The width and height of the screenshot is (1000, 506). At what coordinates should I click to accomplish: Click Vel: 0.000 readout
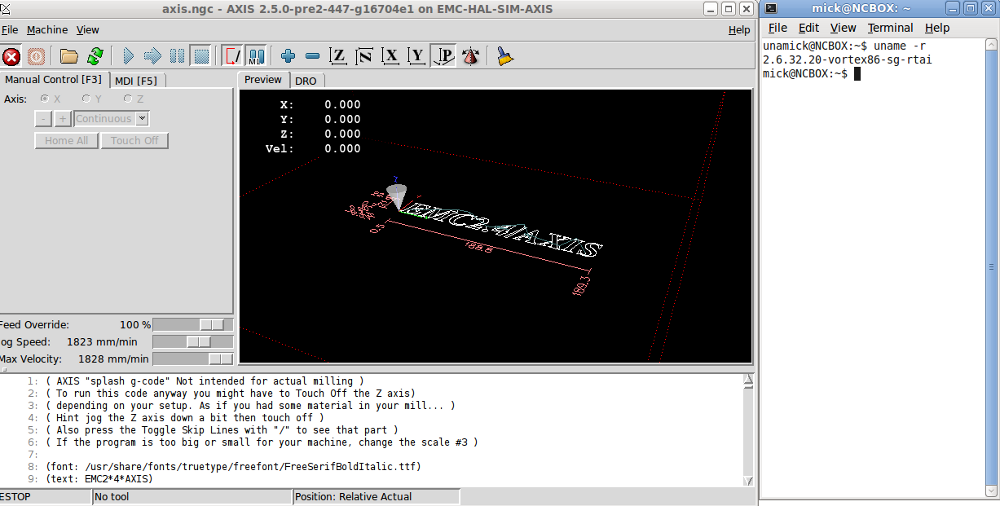point(312,149)
